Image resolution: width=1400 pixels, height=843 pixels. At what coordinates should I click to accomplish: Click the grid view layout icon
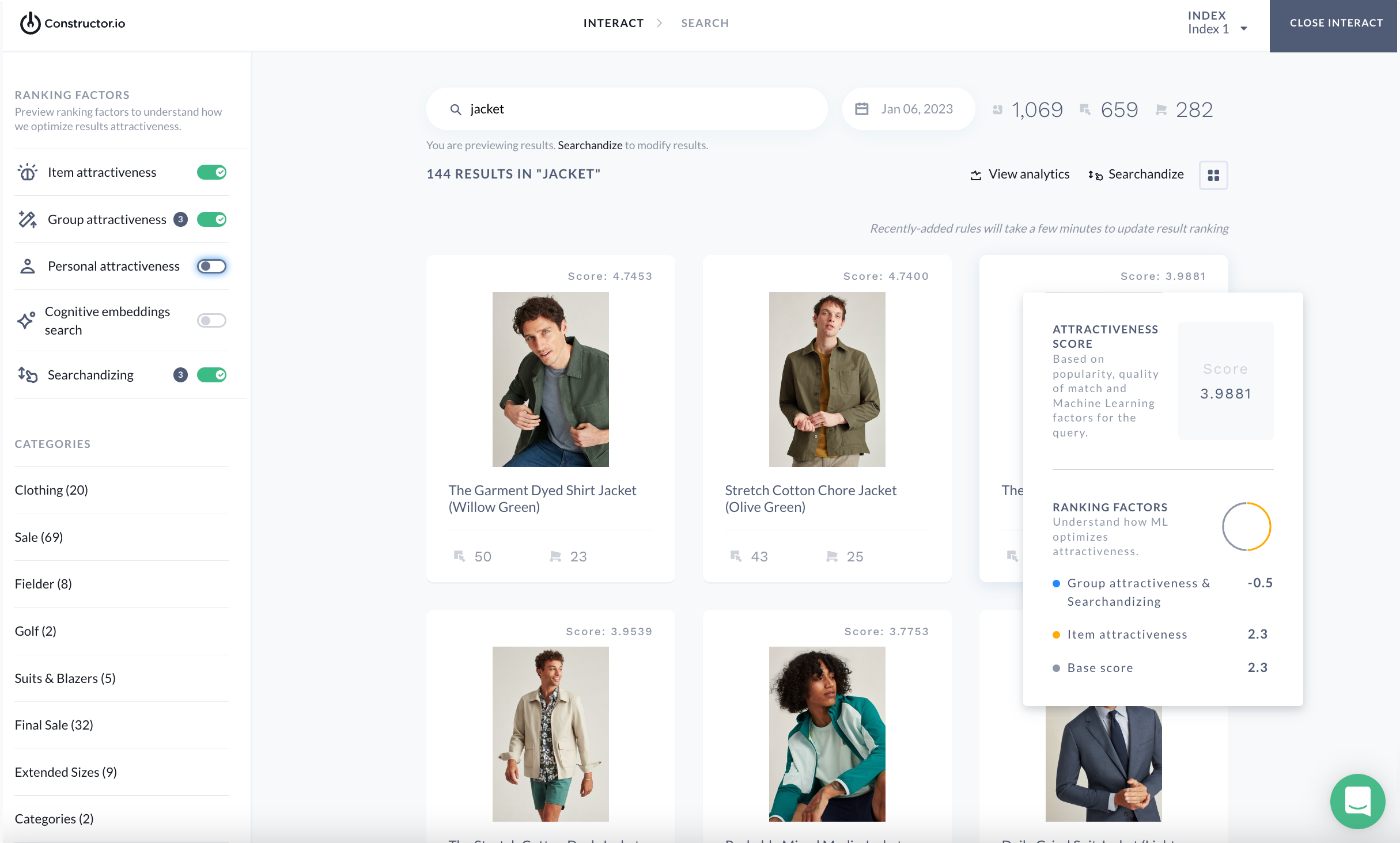coord(1213,175)
